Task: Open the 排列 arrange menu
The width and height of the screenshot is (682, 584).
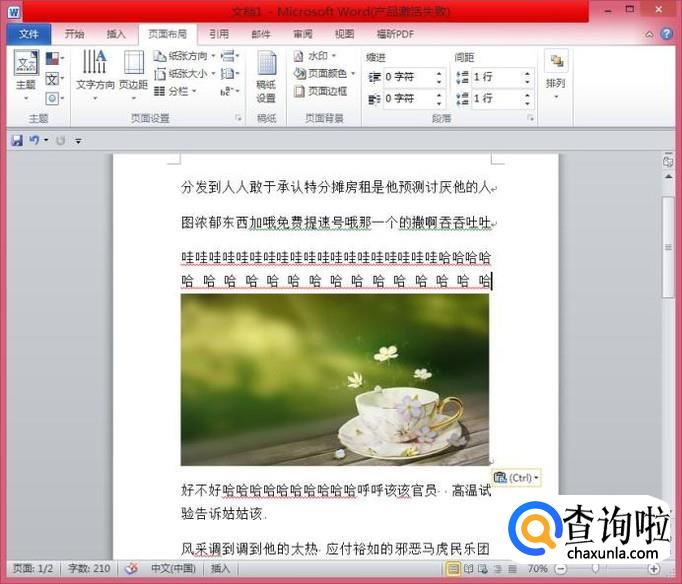Action: point(556,75)
